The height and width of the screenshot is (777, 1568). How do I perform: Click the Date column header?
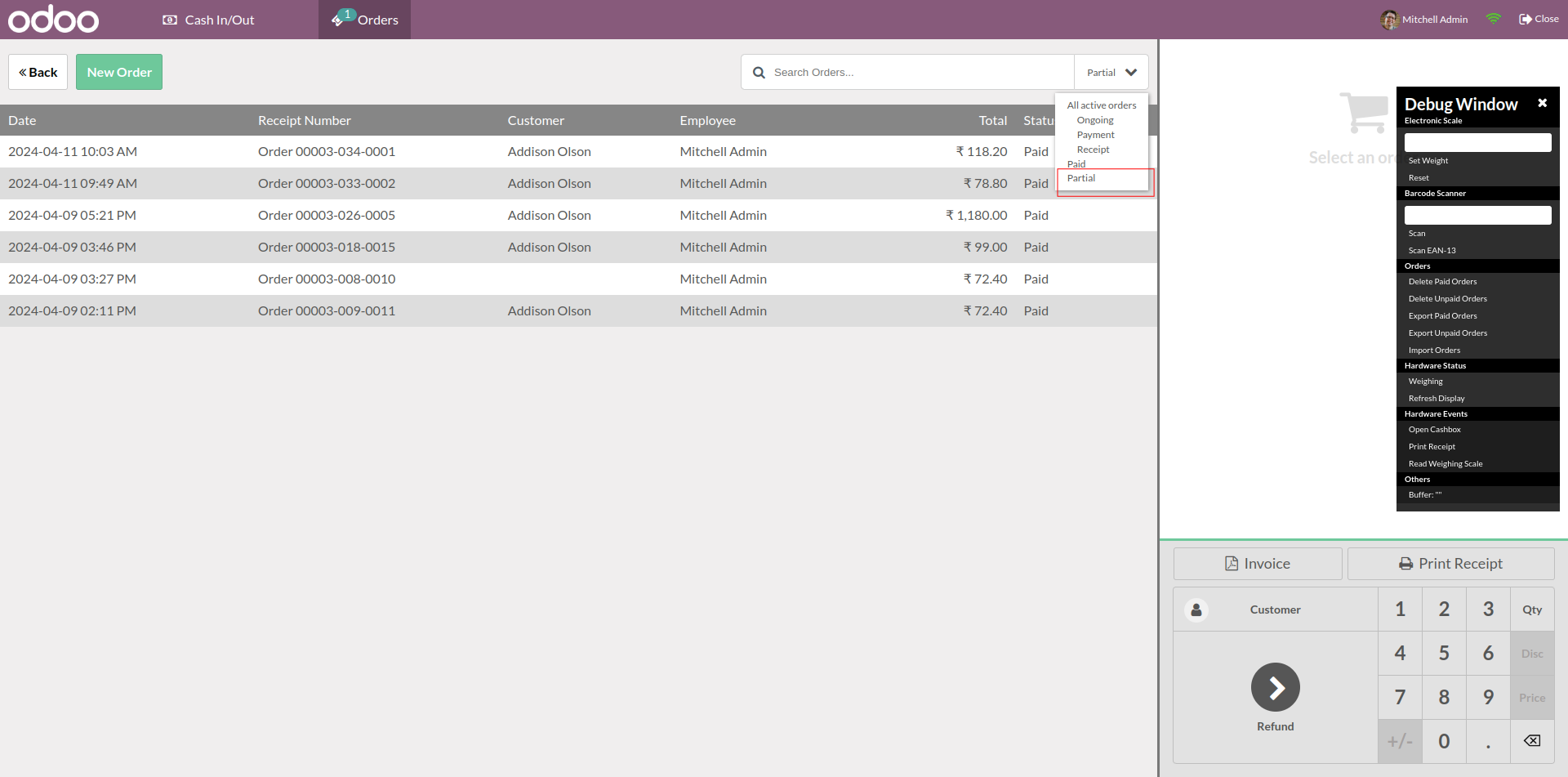coord(22,121)
